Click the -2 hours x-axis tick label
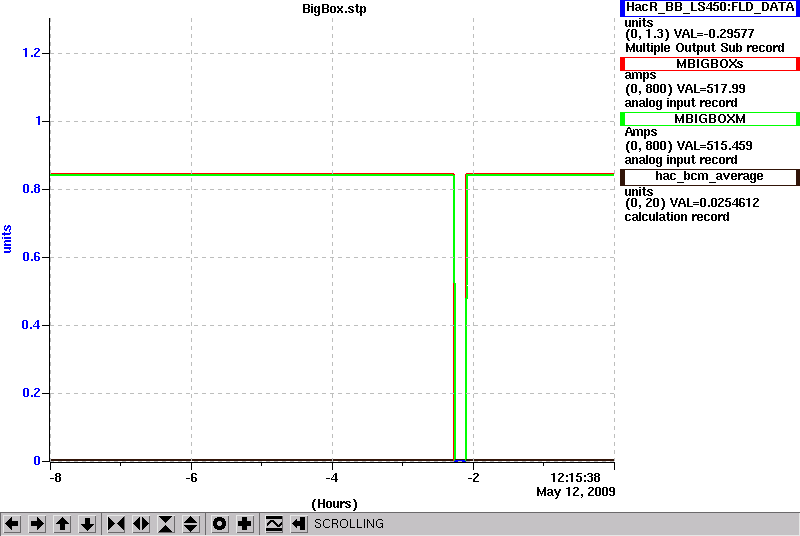 [x=473, y=478]
